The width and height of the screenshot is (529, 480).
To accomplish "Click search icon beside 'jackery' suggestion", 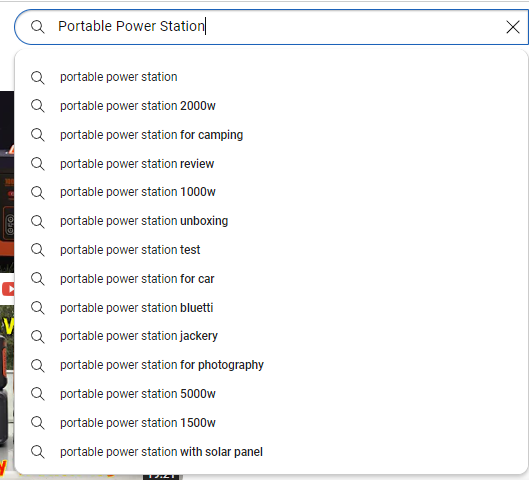I will click(x=37, y=337).
